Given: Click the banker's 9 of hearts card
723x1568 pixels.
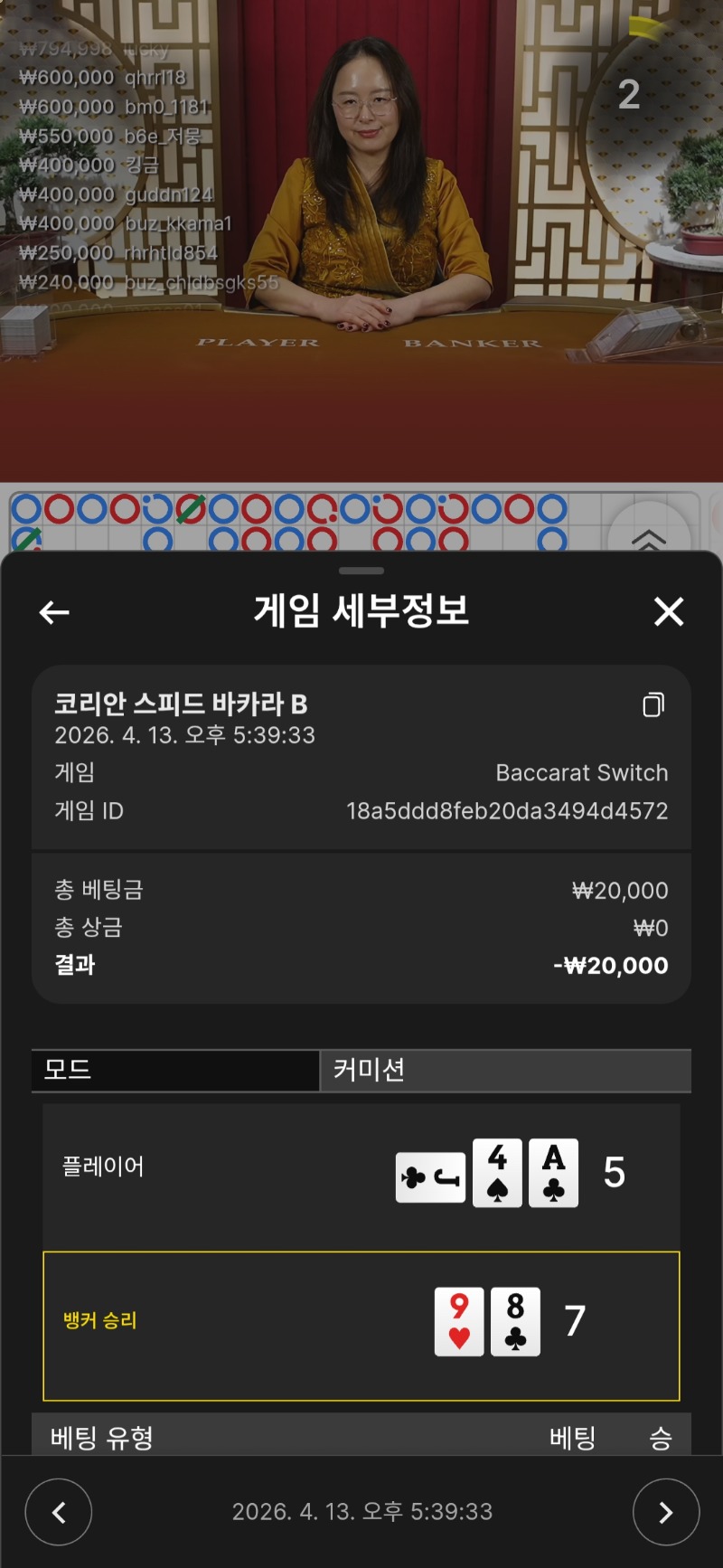Looking at the screenshot, I should (459, 1321).
